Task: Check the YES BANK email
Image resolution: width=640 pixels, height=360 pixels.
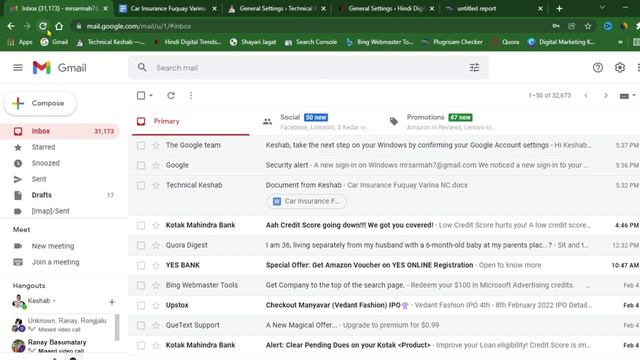Action: coord(141,265)
